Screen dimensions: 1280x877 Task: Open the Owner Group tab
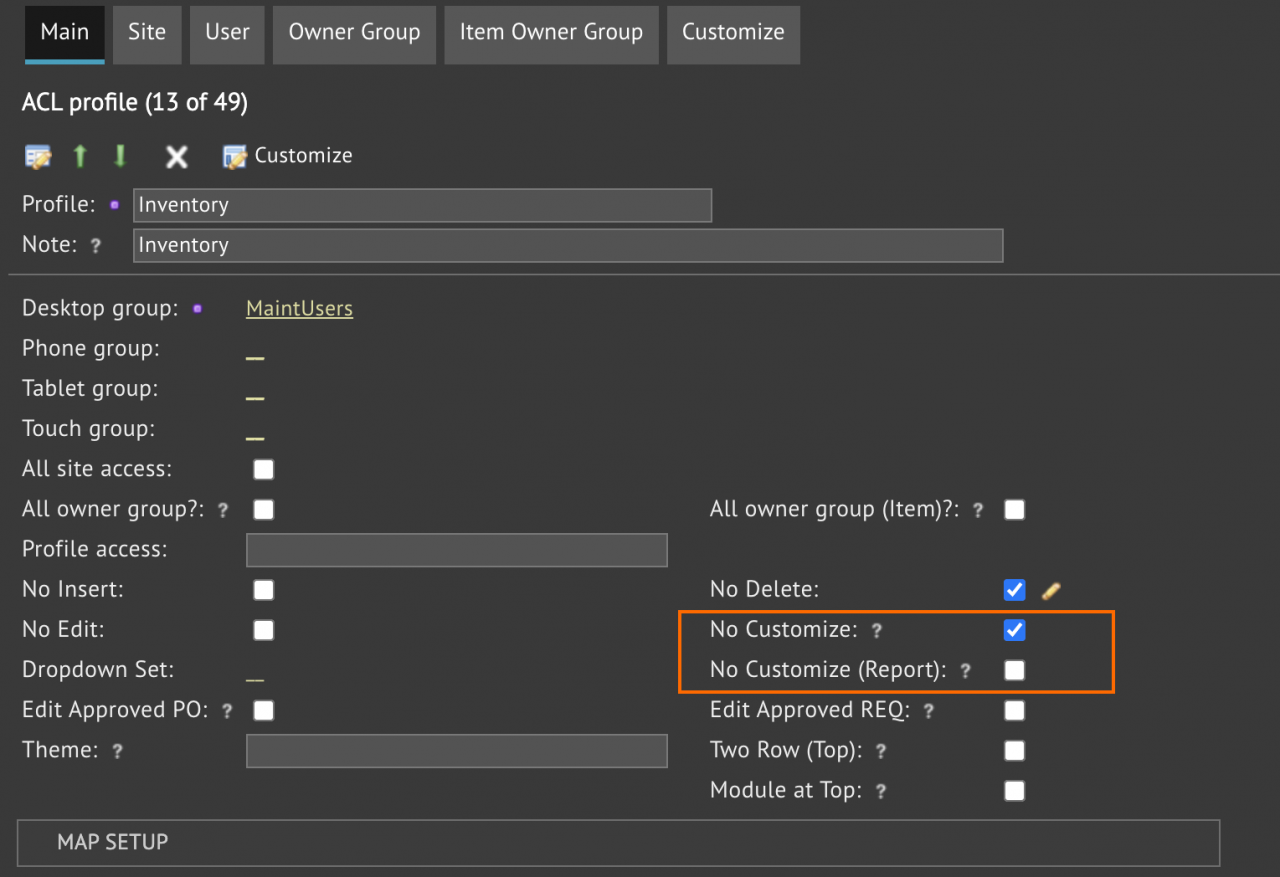point(354,33)
